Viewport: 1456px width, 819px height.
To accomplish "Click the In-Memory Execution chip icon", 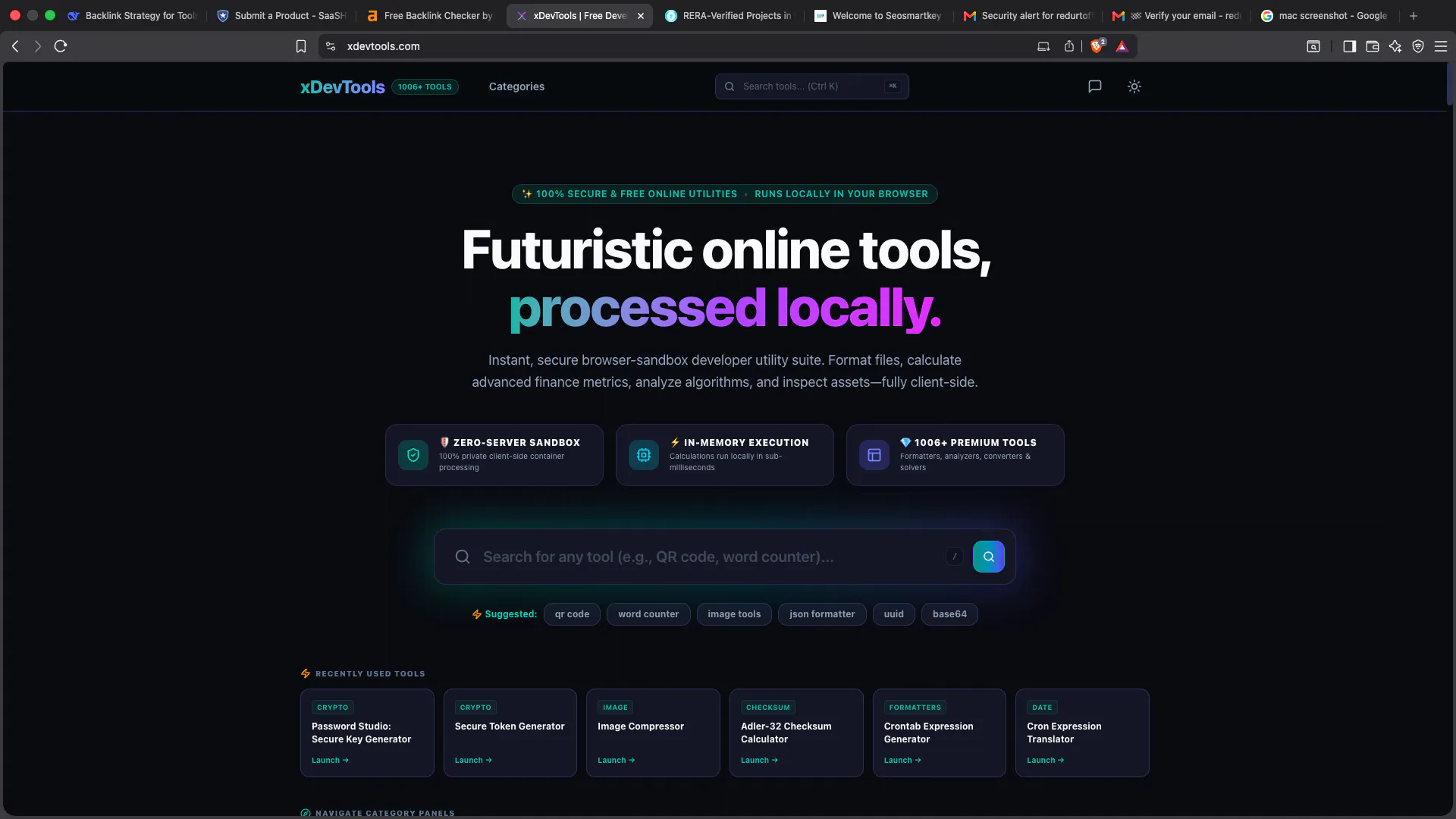I will click(x=644, y=455).
